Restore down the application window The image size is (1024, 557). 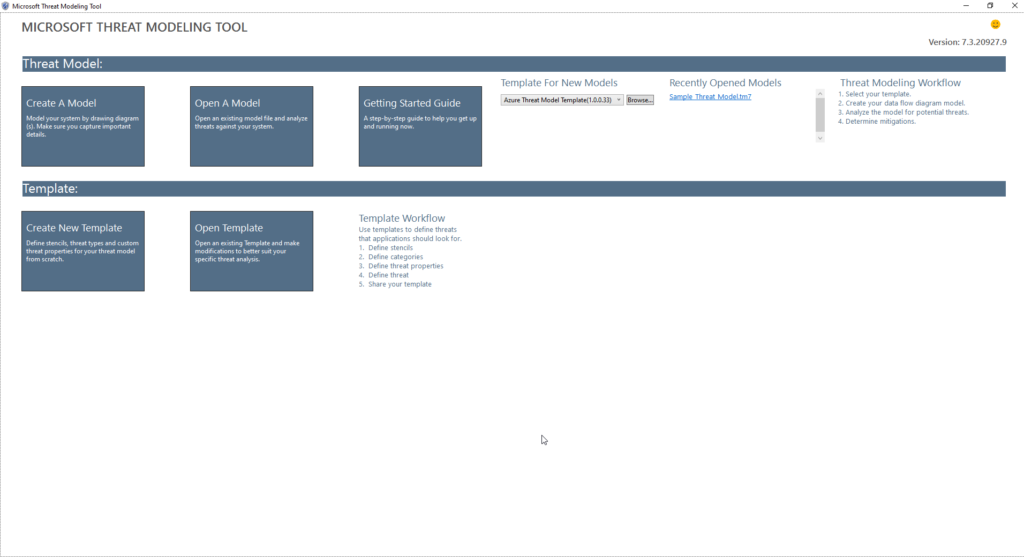click(x=990, y=6)
